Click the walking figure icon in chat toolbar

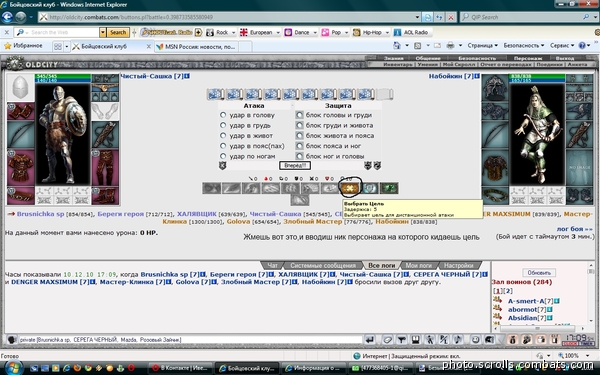(x=430, y=339)
